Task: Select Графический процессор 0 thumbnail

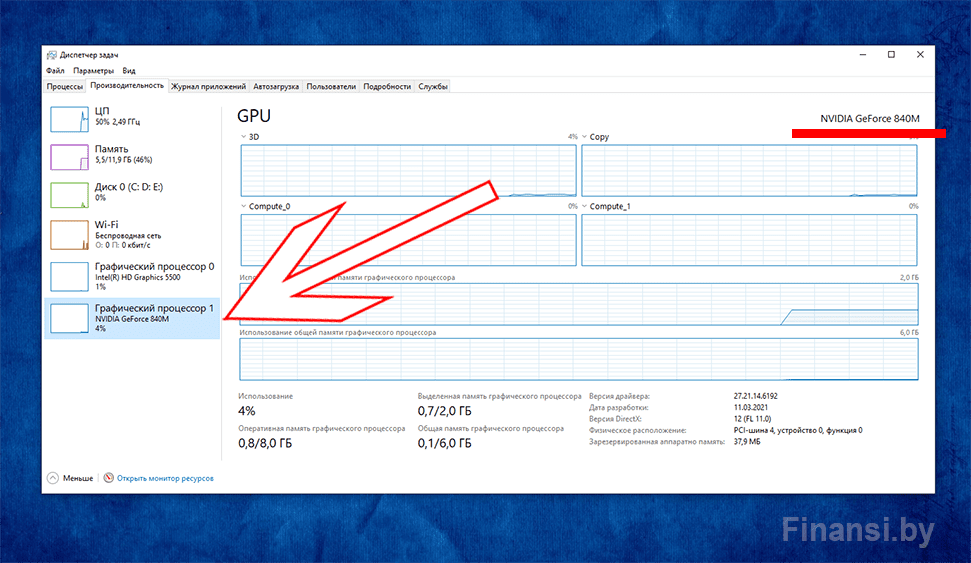Action: [x=69, y=277]
